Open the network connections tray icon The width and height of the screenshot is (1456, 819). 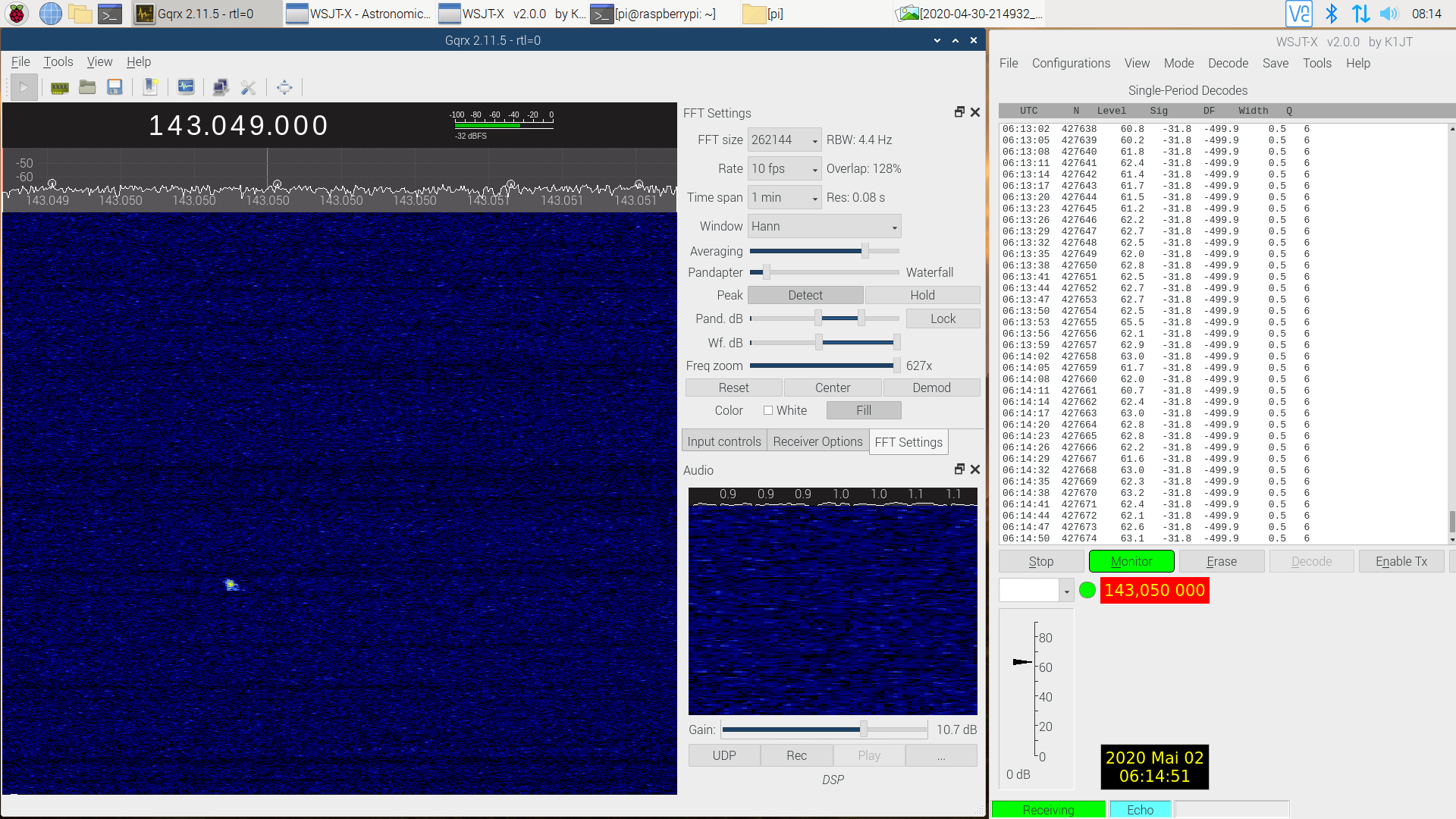point(1361,14)
